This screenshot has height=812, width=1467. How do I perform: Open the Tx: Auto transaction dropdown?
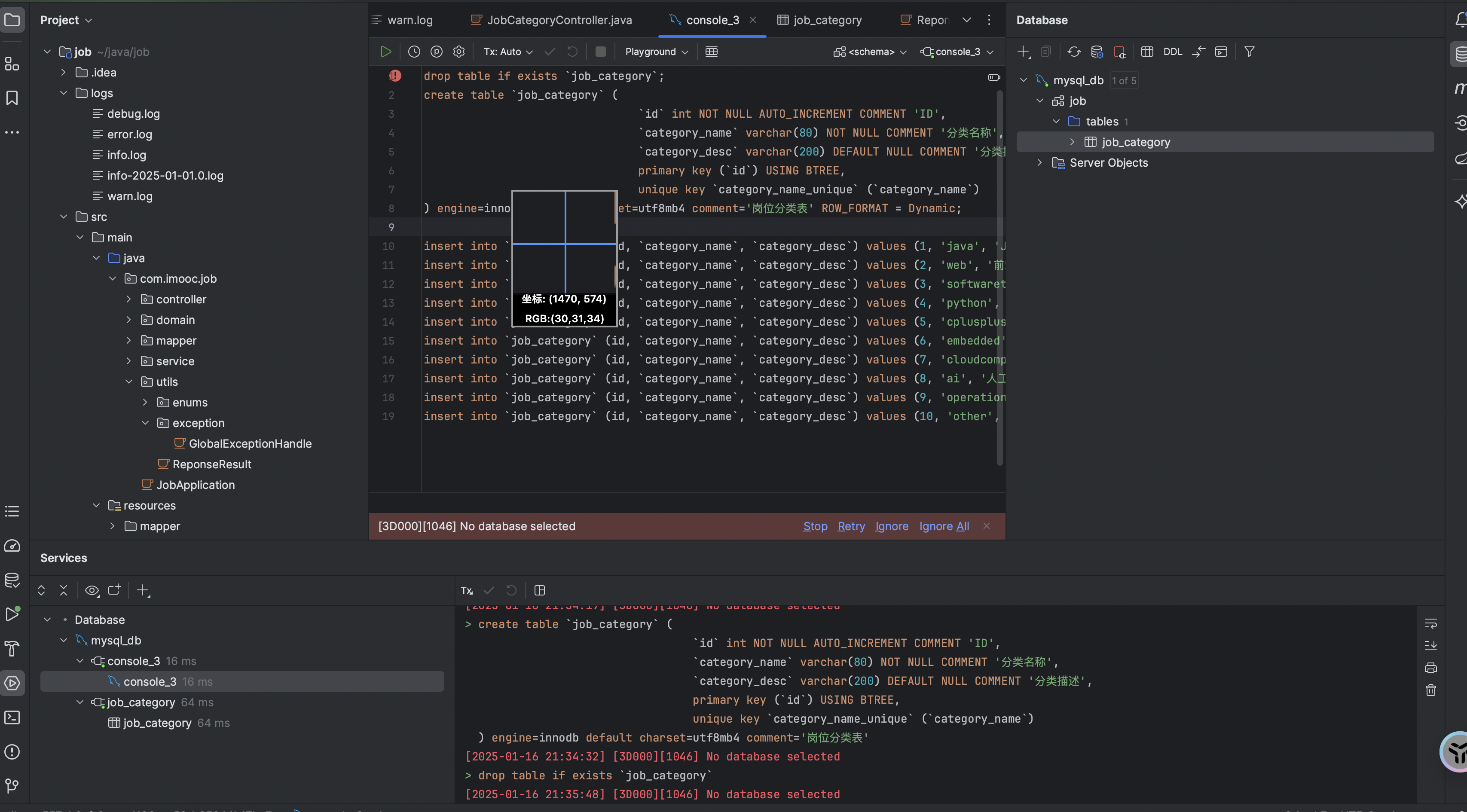(x=508, y=52)
